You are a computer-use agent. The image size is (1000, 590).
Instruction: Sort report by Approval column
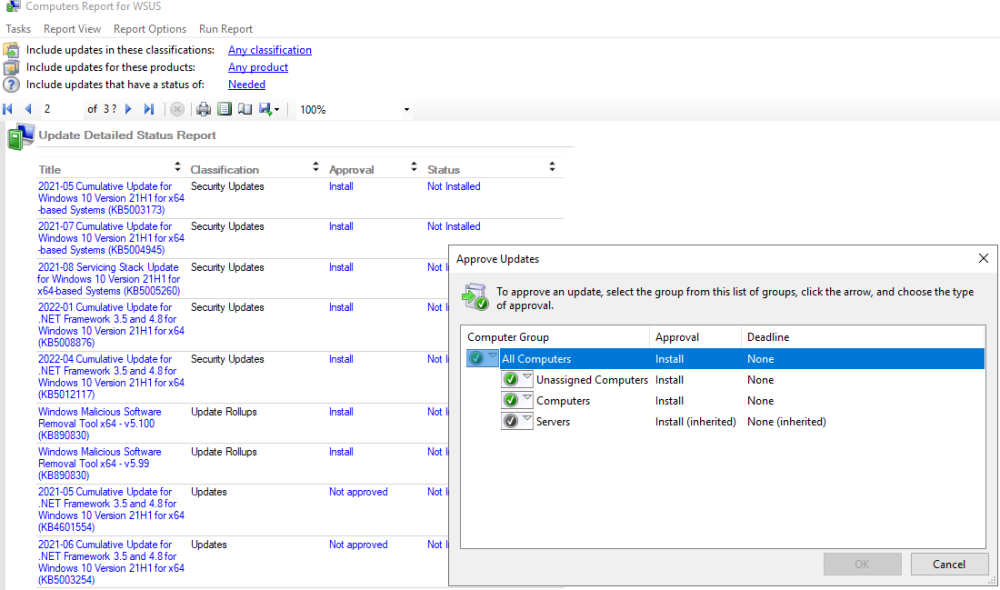[414, 166]
